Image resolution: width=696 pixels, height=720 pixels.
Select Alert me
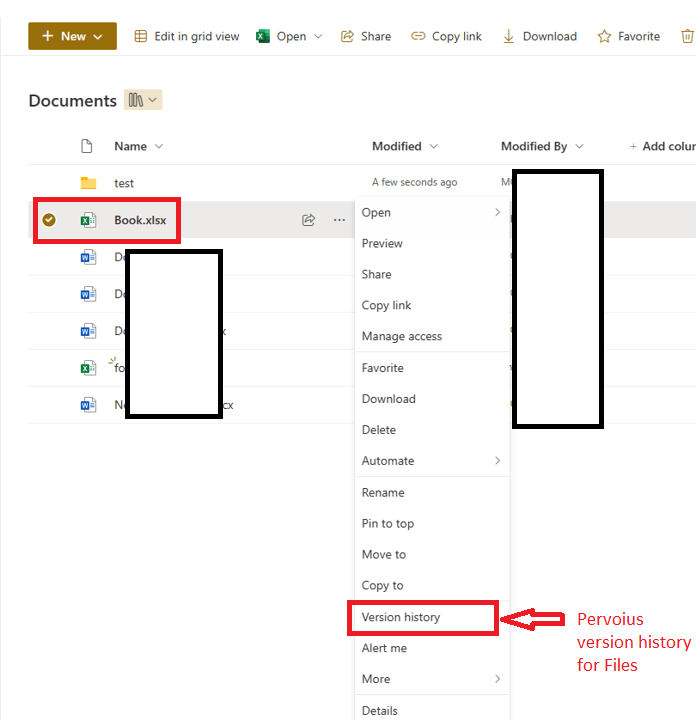[432, 648]
